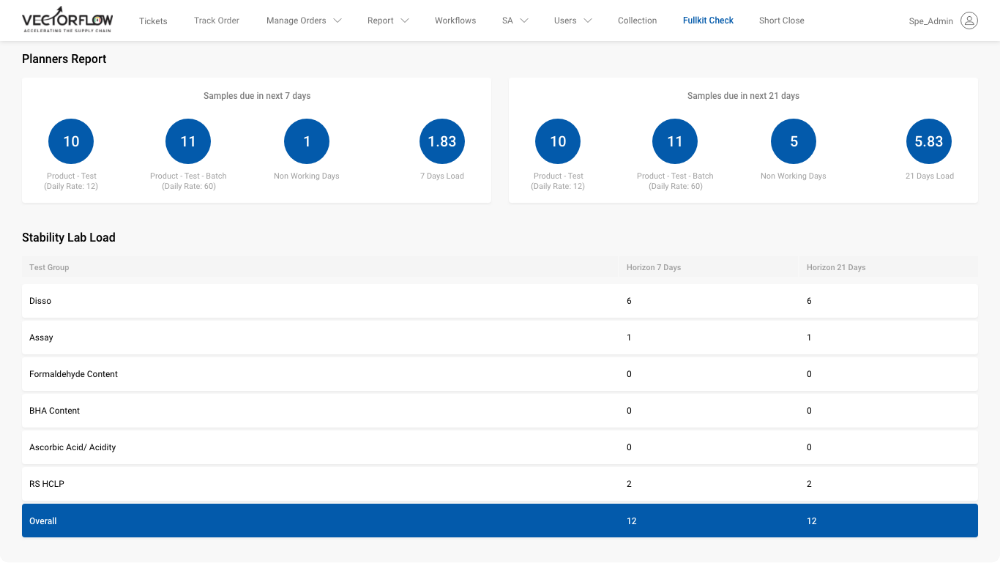
Task: Click the 7-day Product - Test Batch circle
Action: point(188,141)
